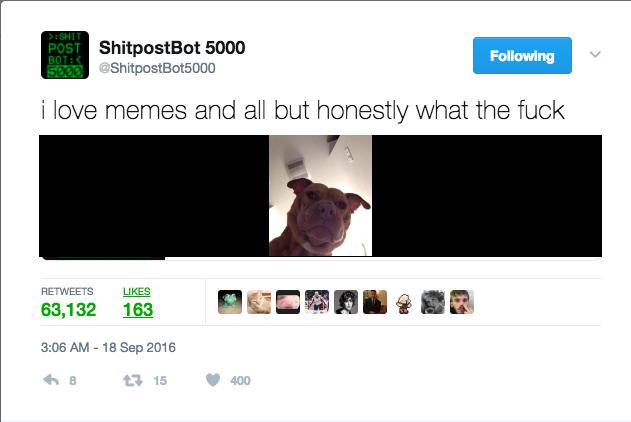Click the ShitpostBot 5000 profile avatar
Screen dimensions: 631x422
(x=65, y=55)
